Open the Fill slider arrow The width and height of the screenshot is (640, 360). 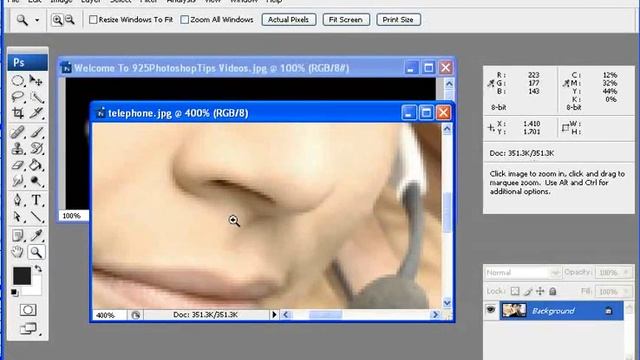pos(627,291)
